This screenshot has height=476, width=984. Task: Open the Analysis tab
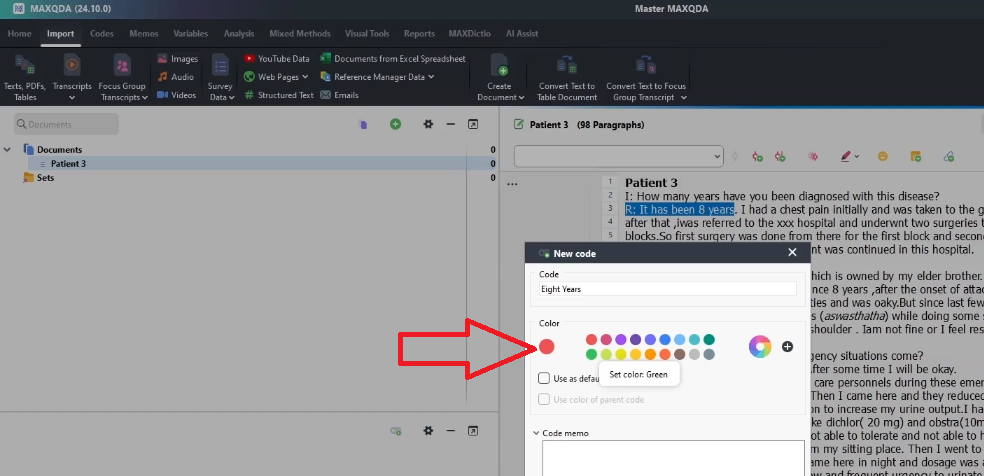[238, 33]
